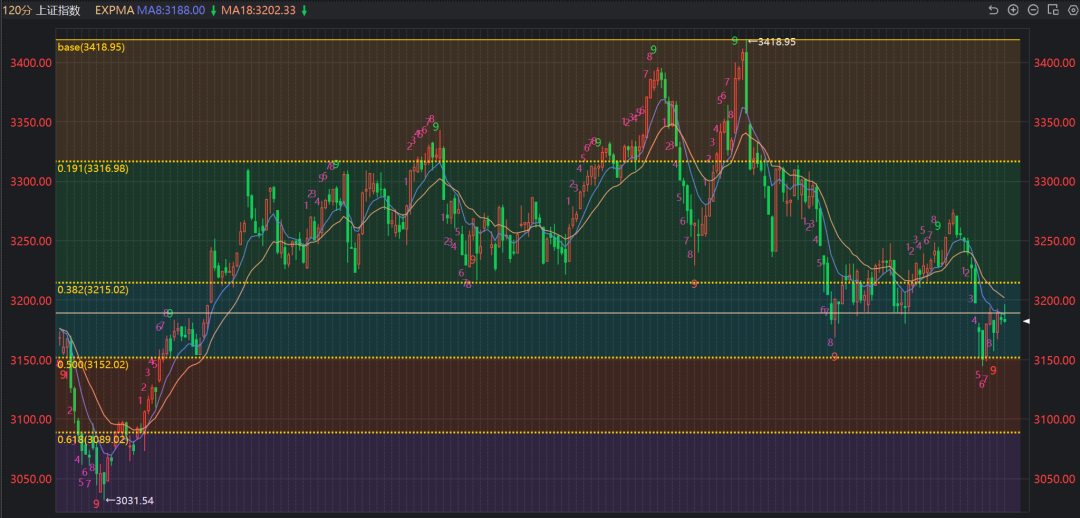Click the green 9 count above the 3418.95 peak
Viewport: 1080px width, 518px height.
pos(735,41)
